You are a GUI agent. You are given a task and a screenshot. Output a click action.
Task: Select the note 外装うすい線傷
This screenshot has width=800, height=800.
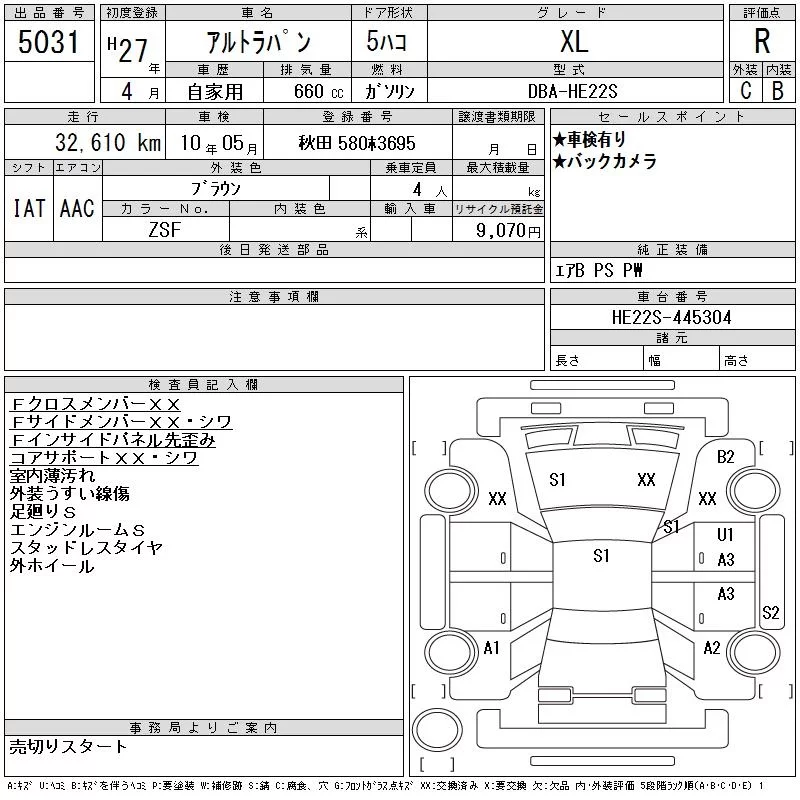(69, 493)
